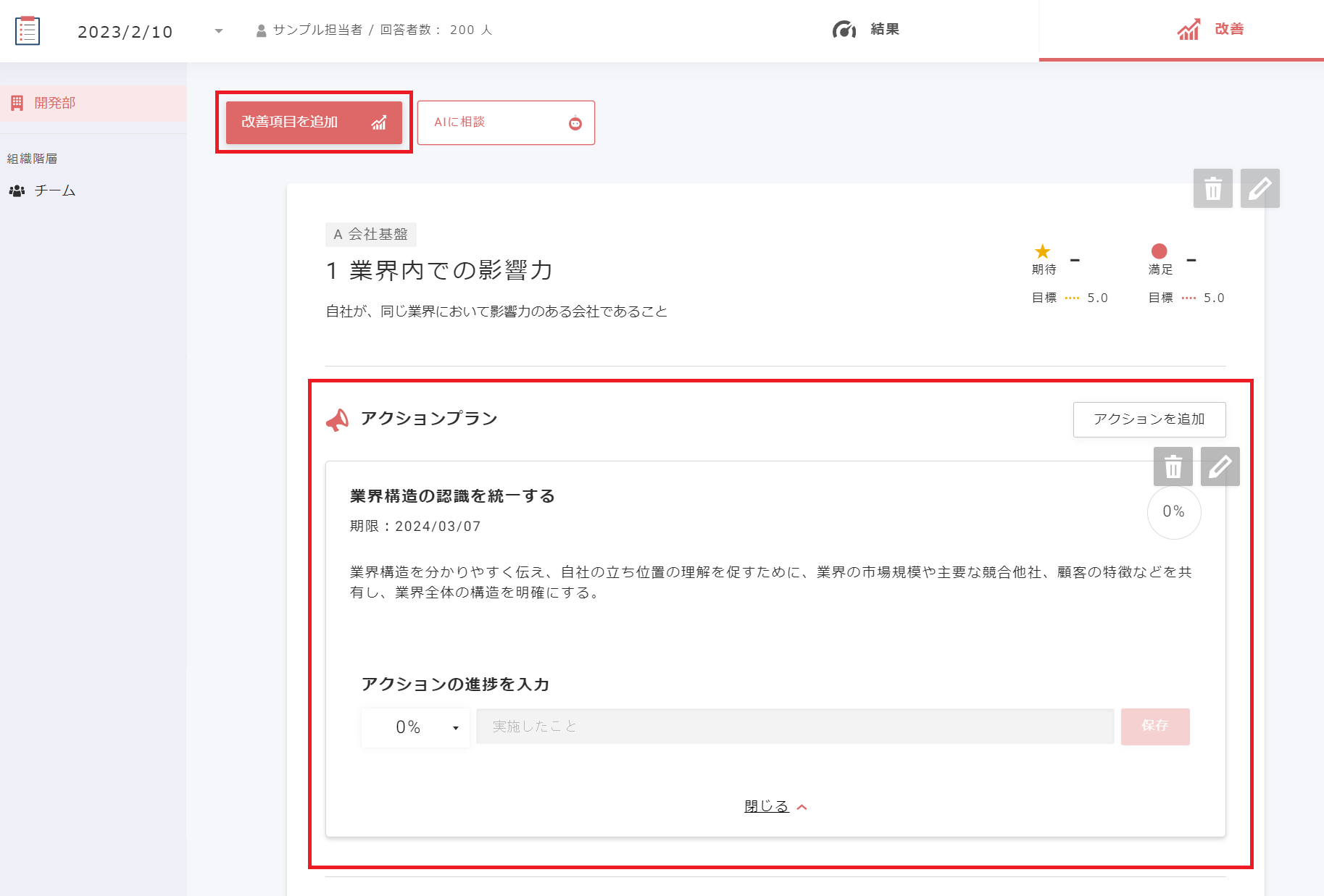This screenshot has width=1324, height=896.
Task: Edit the improvement item with top pencil icon
Action: [x=1260, y=188]
